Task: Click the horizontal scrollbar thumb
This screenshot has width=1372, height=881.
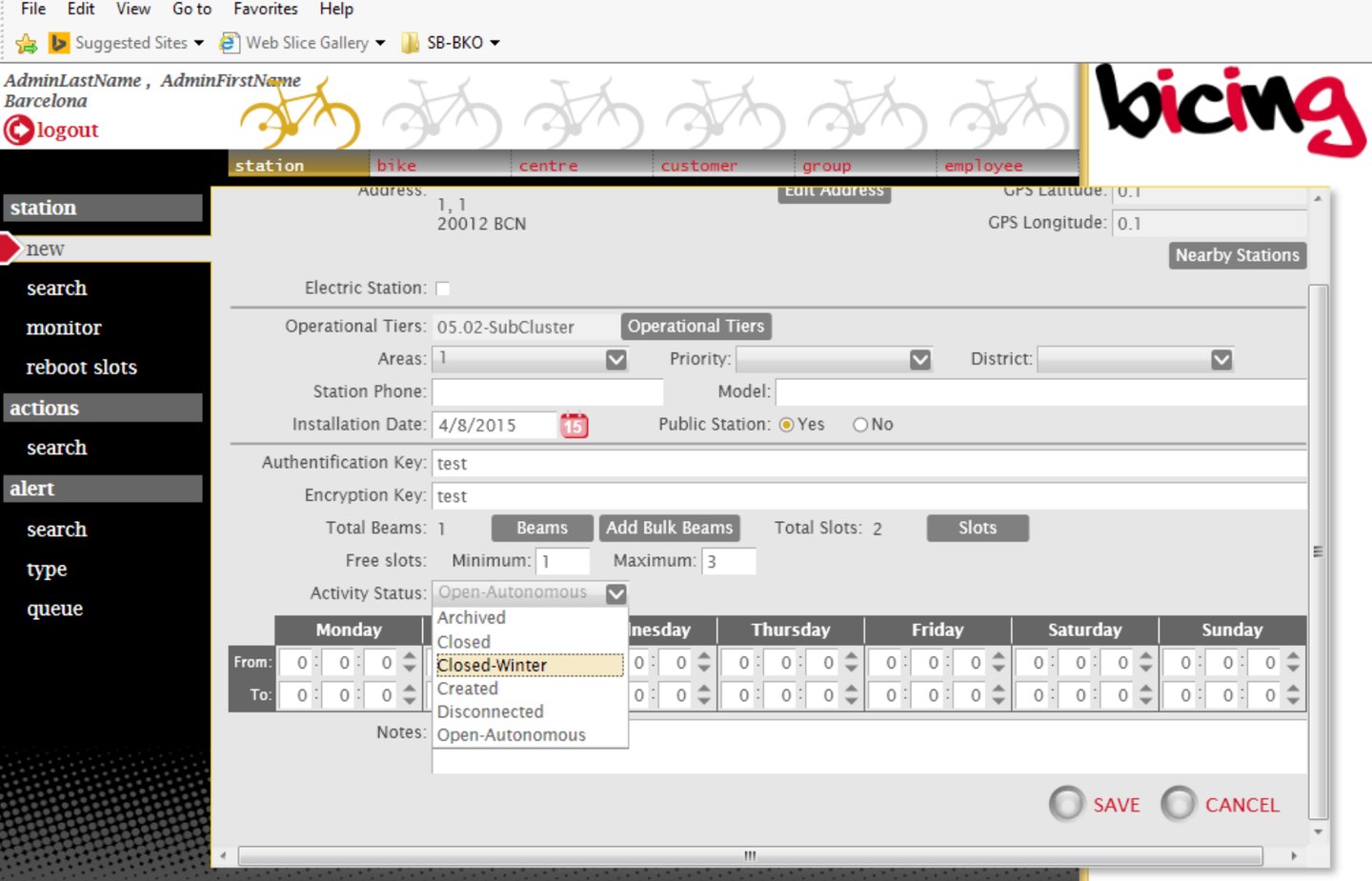Action: pyautogui.click(x=750, y=855)
